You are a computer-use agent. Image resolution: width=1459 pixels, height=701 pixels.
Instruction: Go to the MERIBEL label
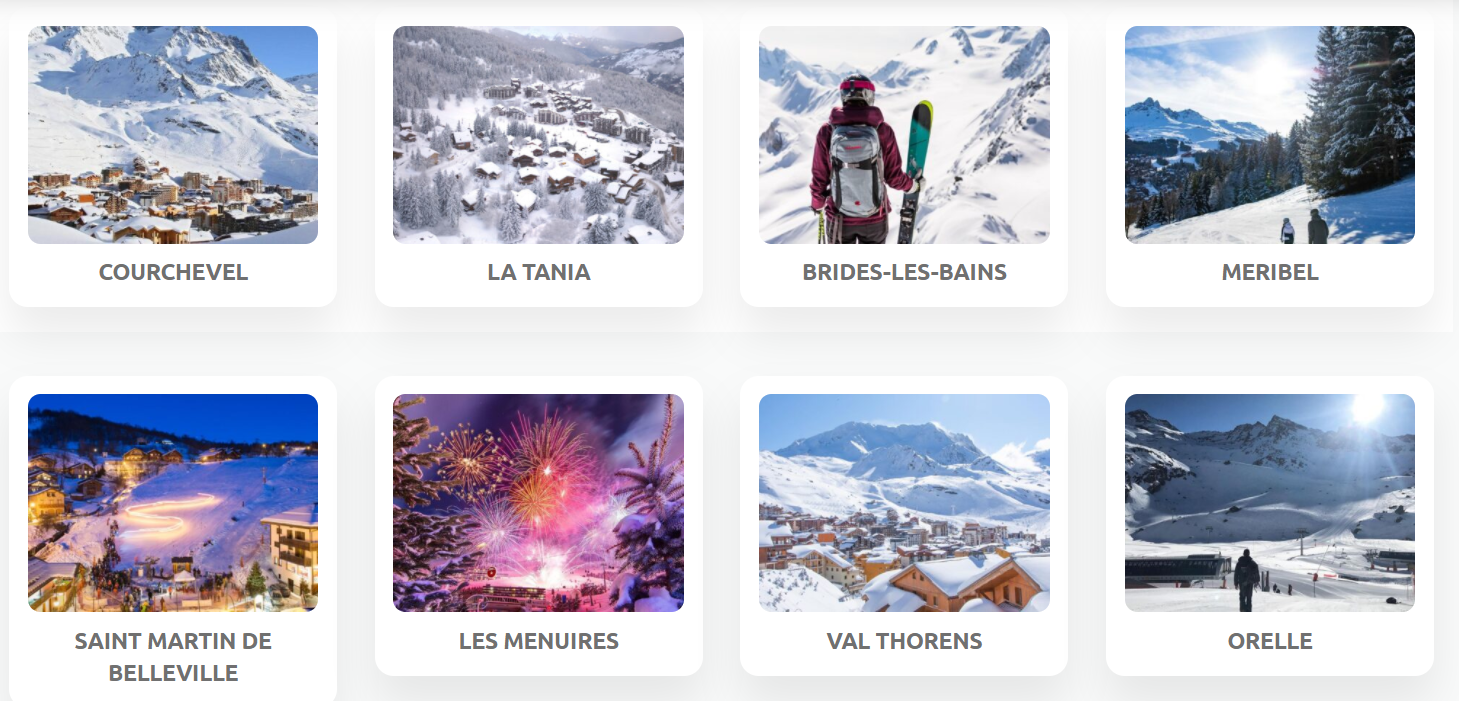click(x=1269, y=272)
